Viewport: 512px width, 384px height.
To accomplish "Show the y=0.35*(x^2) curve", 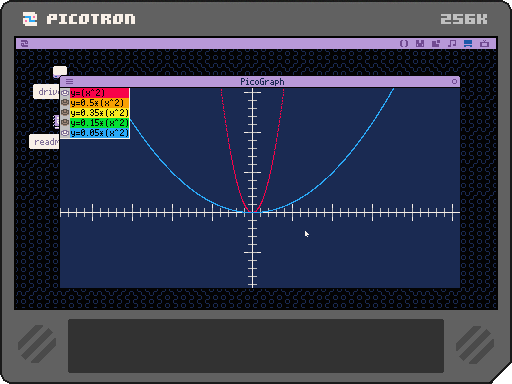I will (65, 113).
